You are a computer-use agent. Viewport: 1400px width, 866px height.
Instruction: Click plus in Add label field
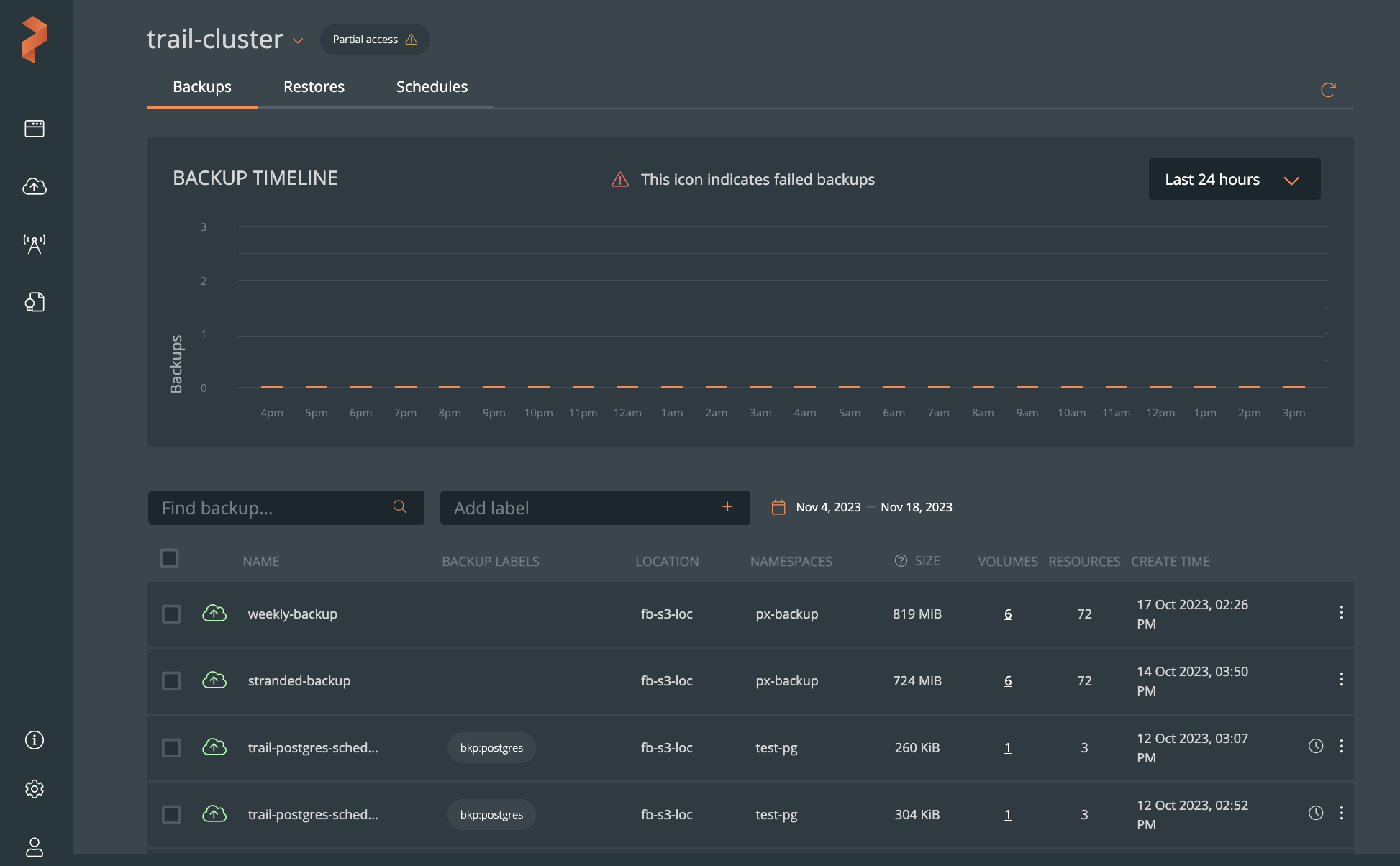click(727, 507)
